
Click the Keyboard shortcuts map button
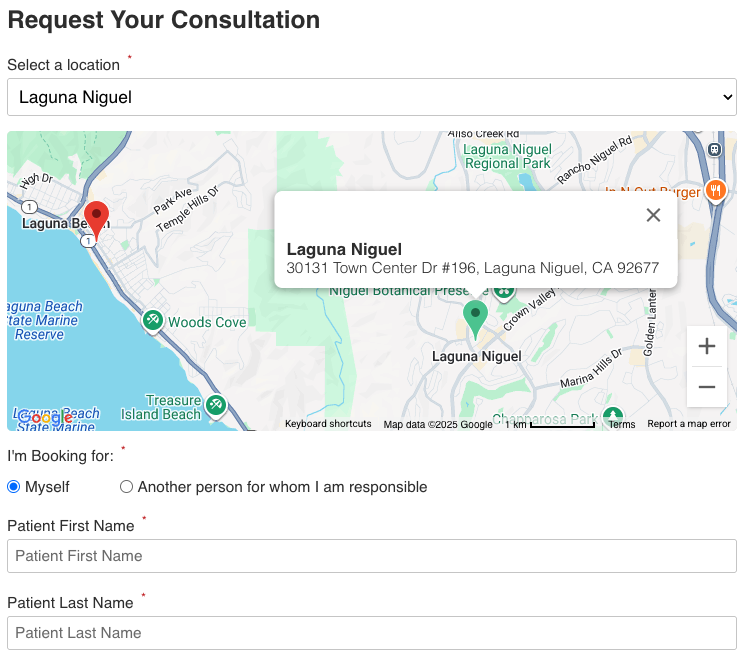[328, 424]
